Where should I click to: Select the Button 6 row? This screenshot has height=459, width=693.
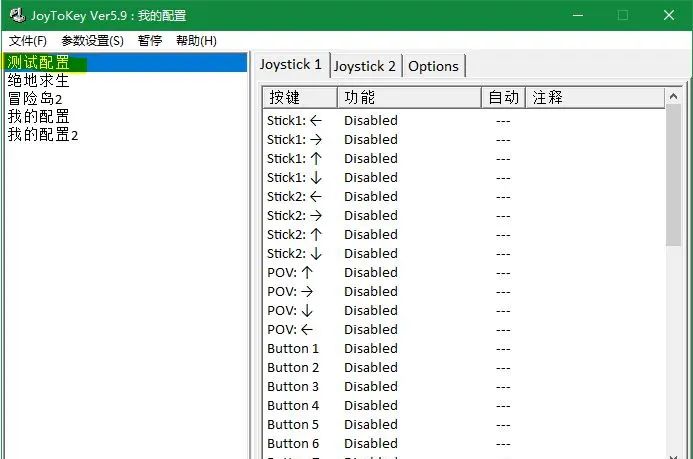464,444
